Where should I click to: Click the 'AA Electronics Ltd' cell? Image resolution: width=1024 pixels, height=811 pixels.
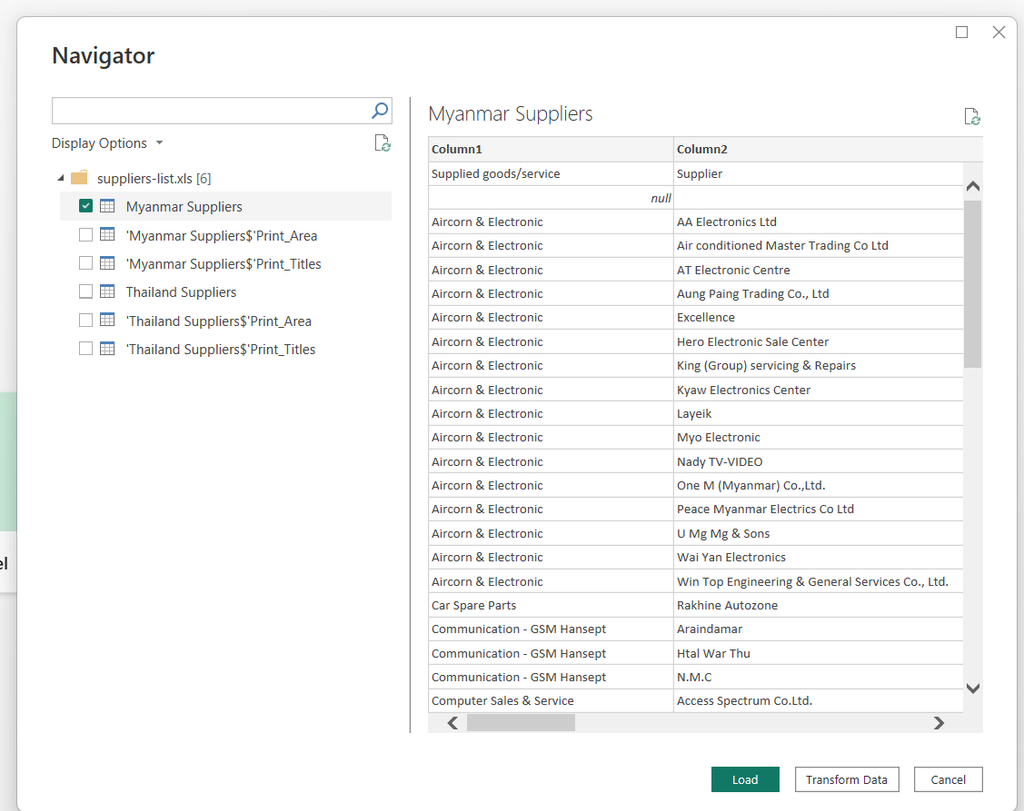pyautogui.click(x=818, y=222)
